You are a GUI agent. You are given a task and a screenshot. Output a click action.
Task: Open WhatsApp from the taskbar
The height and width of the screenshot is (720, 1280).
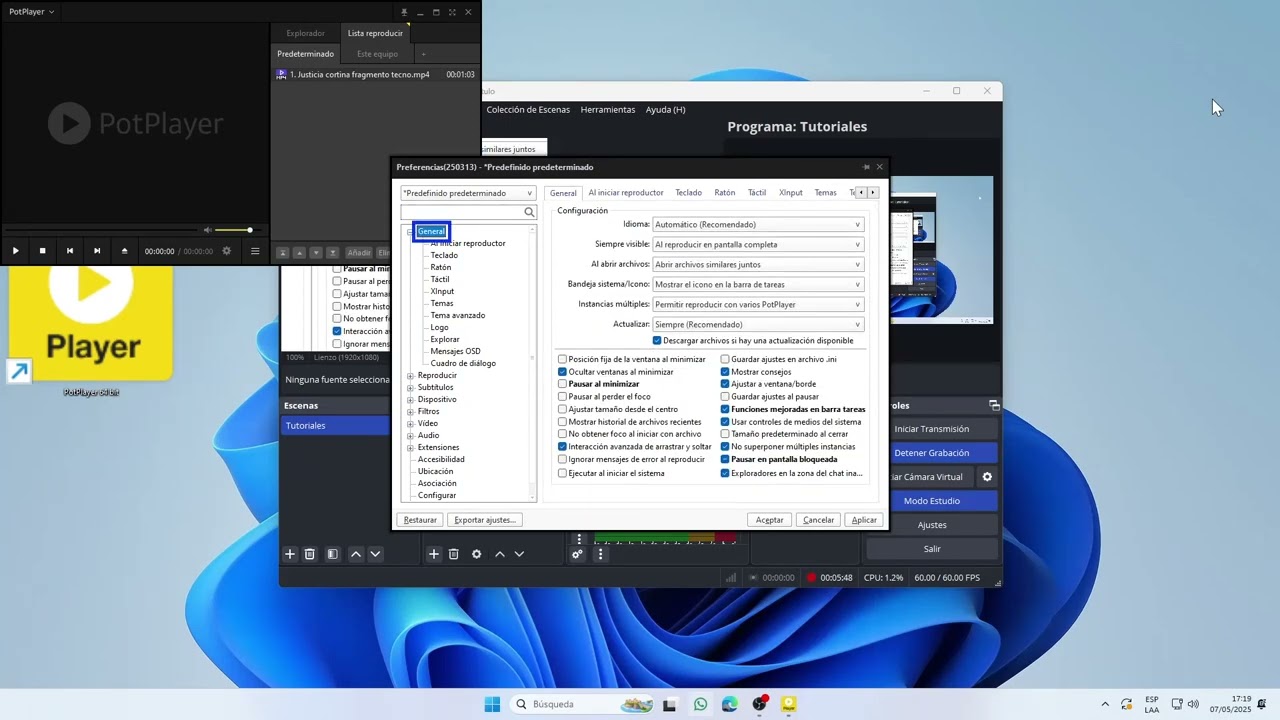click(700, 704)
